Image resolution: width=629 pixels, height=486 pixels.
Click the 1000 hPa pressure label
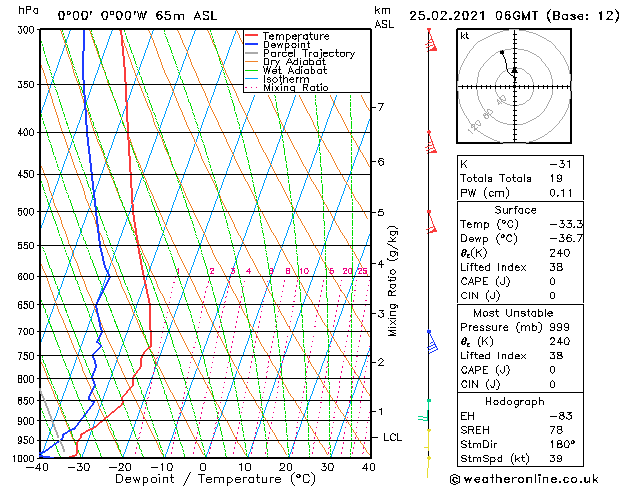pyautogui.click(x=26, y=458)
